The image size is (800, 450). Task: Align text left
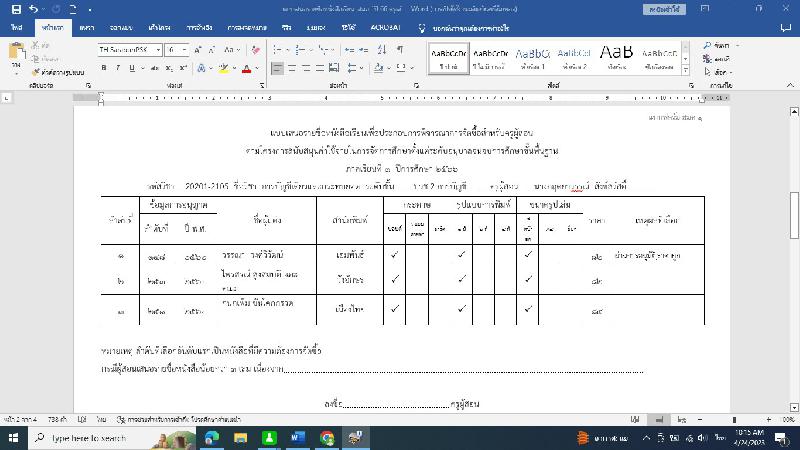pos(277,68)
